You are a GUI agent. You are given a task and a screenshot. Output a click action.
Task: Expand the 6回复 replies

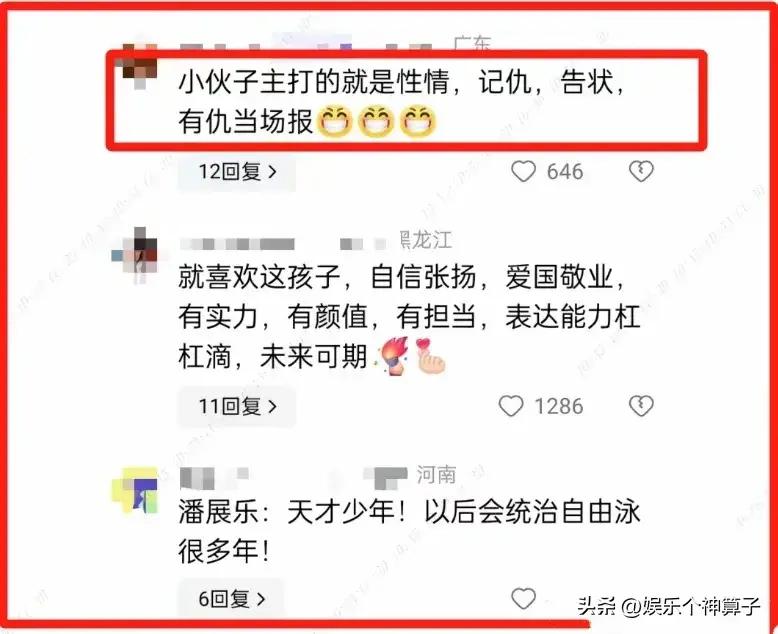point(231,599)
